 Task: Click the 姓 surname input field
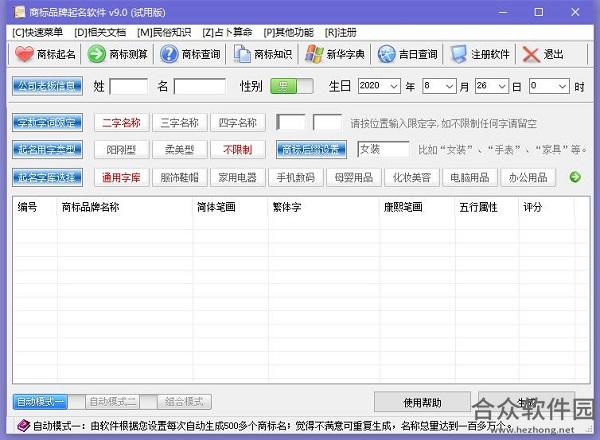coord(129,86)
